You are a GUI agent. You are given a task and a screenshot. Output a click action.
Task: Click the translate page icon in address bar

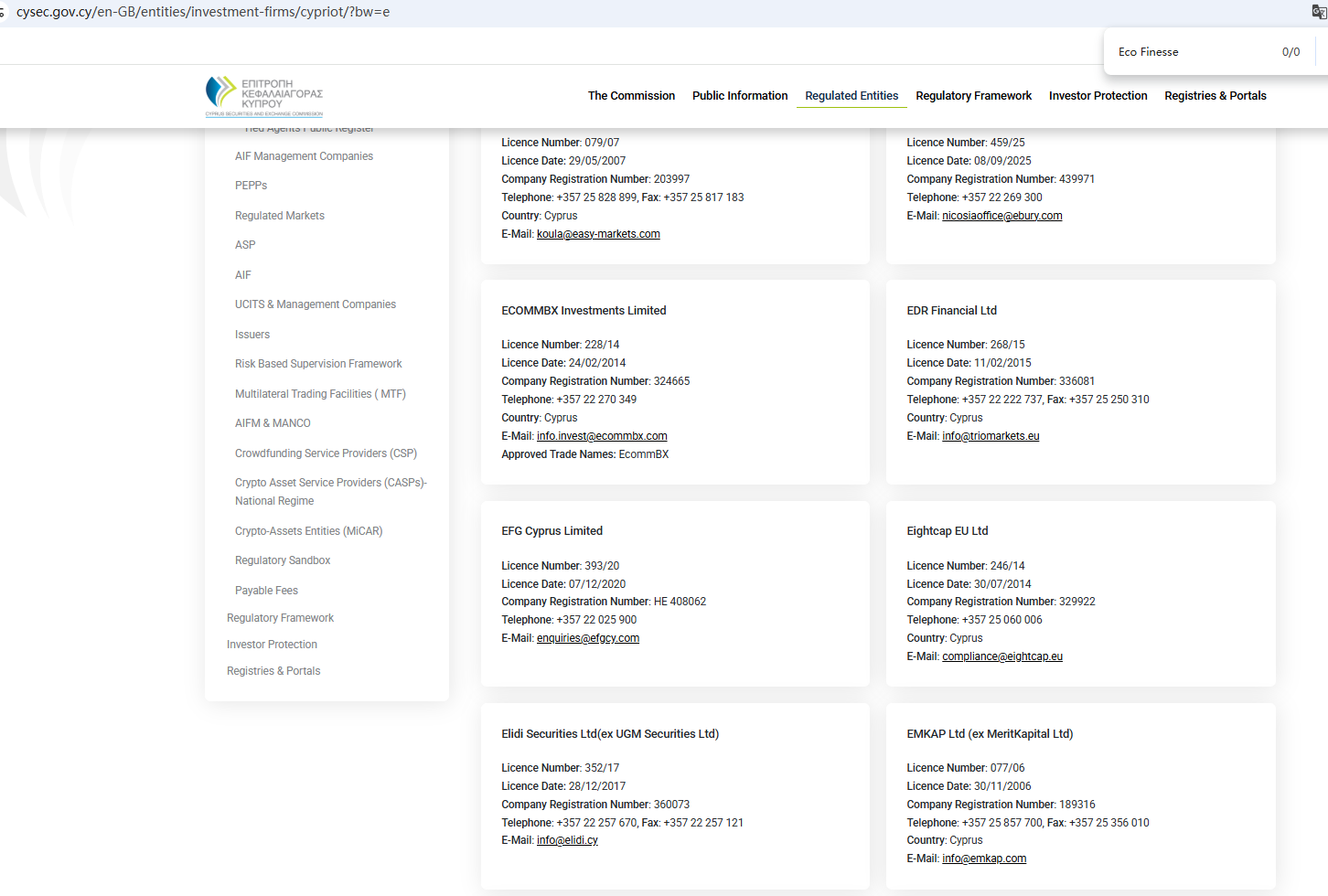tap(1319, 12)
